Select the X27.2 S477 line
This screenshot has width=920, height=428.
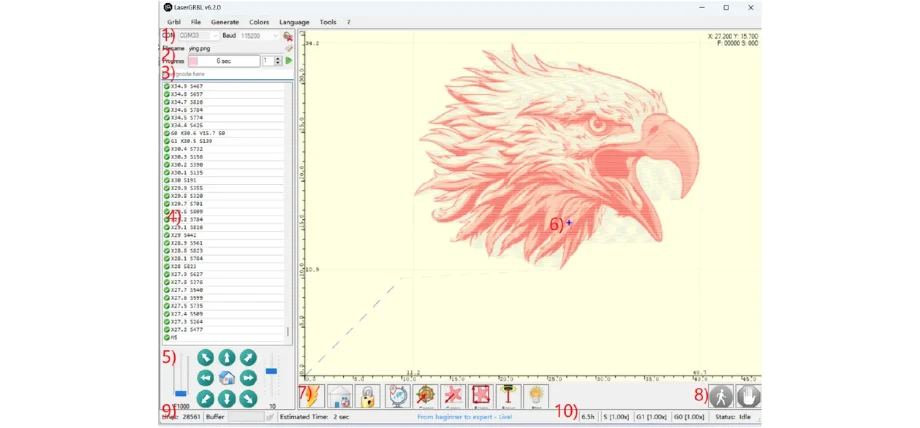224,329
